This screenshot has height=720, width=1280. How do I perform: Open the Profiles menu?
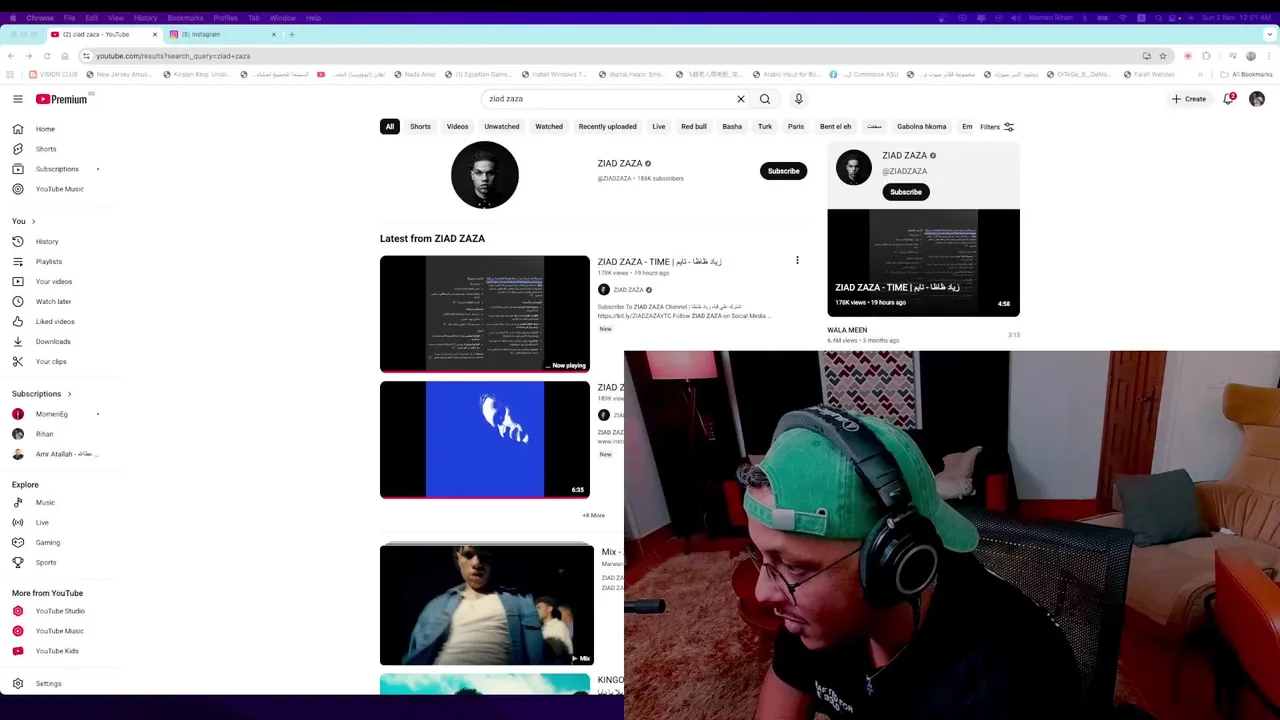[x=225, y=18]
